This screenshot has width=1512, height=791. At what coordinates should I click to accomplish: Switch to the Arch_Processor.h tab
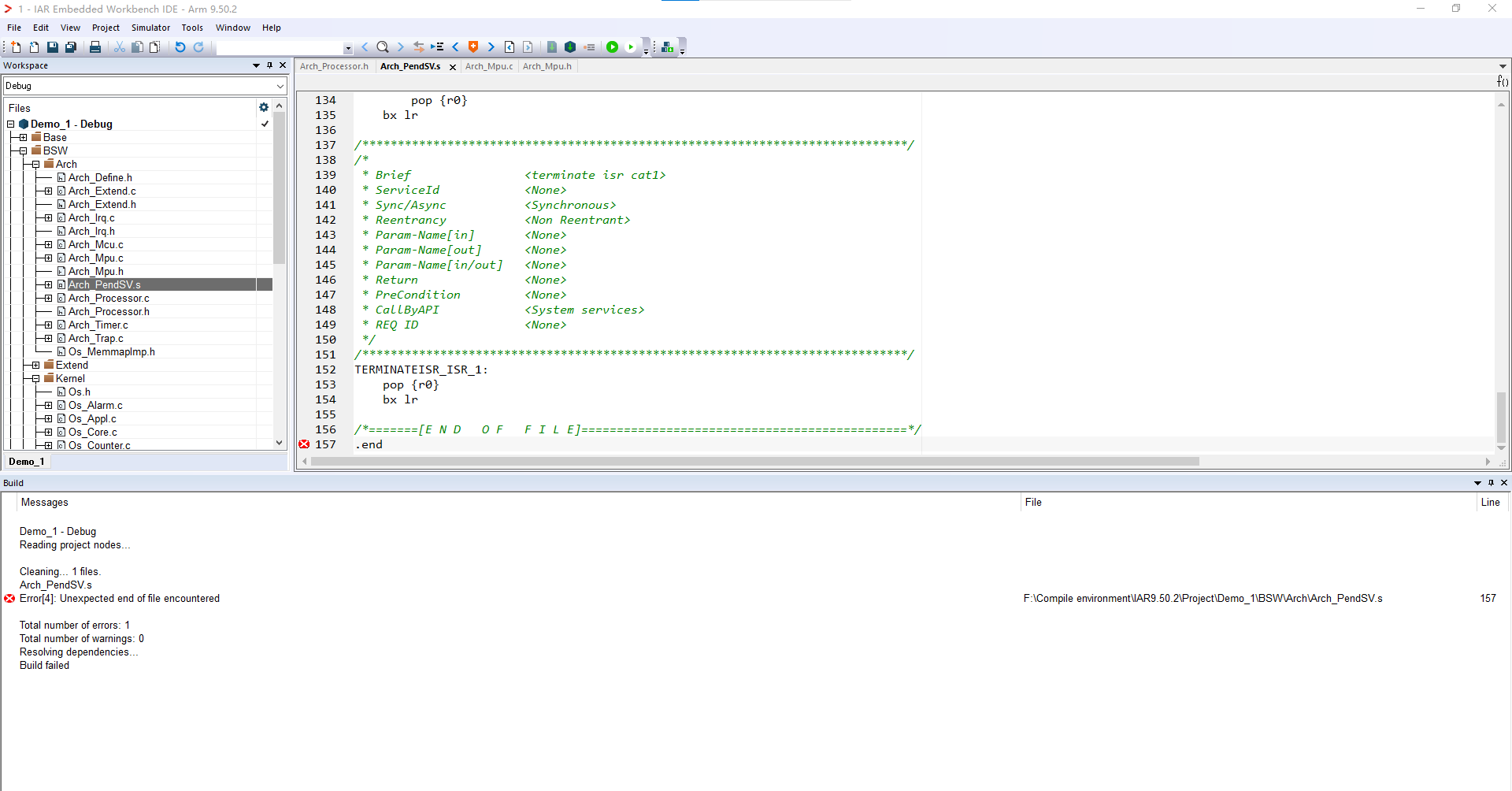click(x=334, y=66)
